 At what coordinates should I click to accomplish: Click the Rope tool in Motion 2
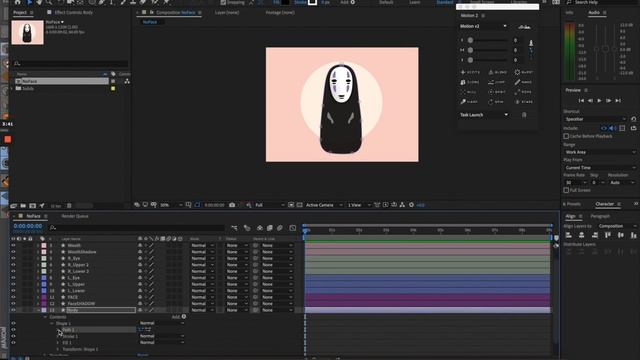point(524,92)
